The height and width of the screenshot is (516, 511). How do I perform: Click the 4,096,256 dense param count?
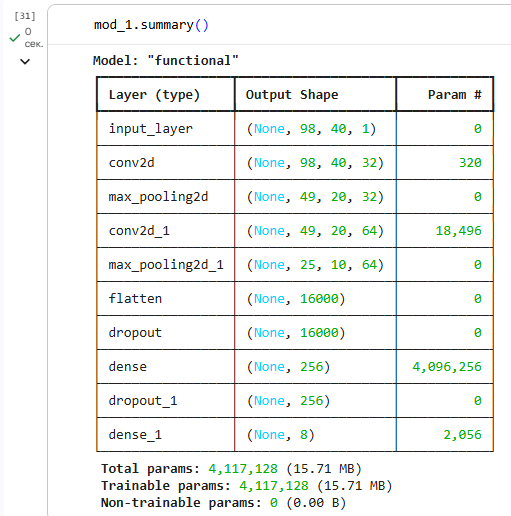pos(447,367)
